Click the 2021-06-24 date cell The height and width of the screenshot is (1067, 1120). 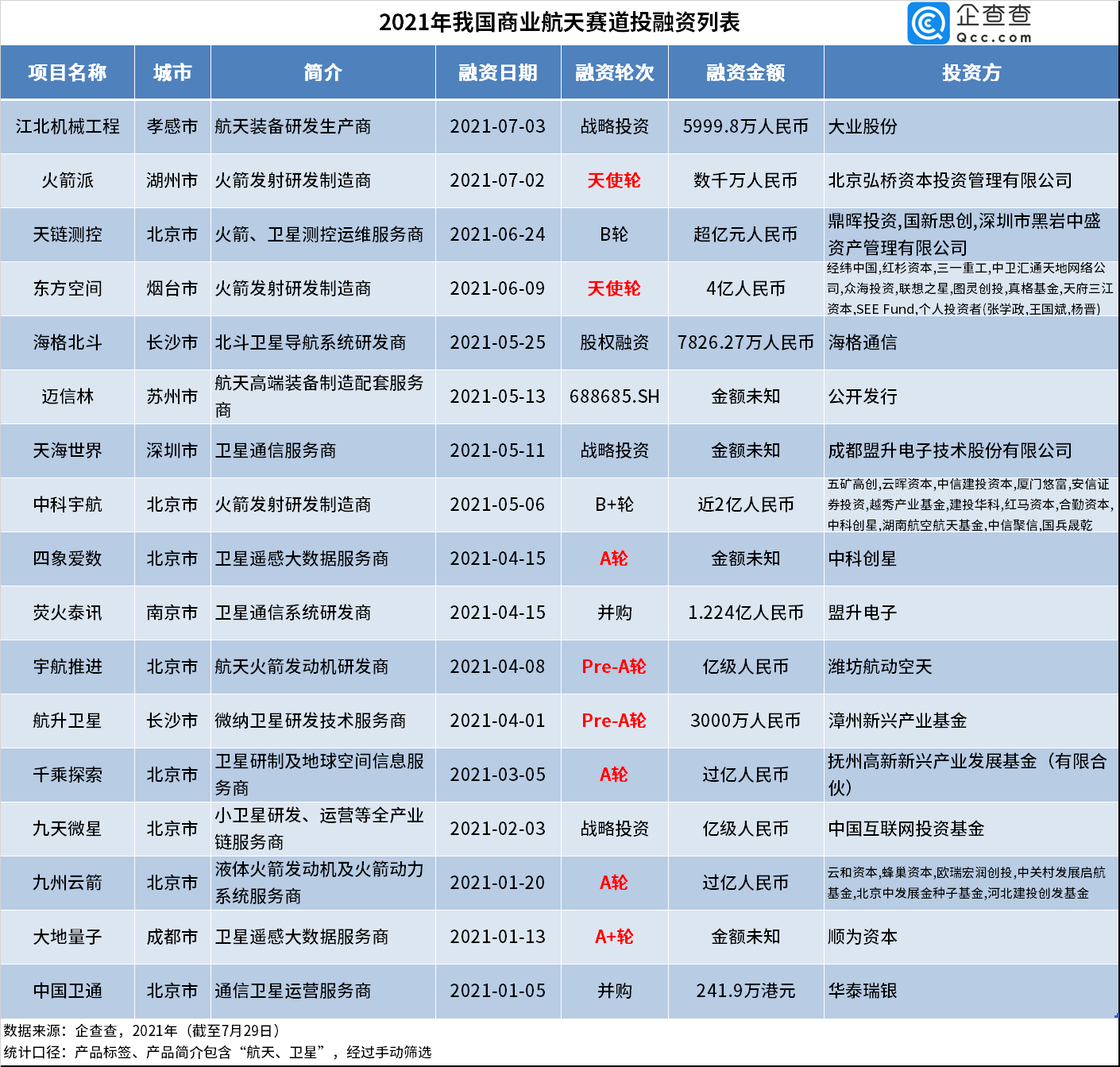[498, 234]
